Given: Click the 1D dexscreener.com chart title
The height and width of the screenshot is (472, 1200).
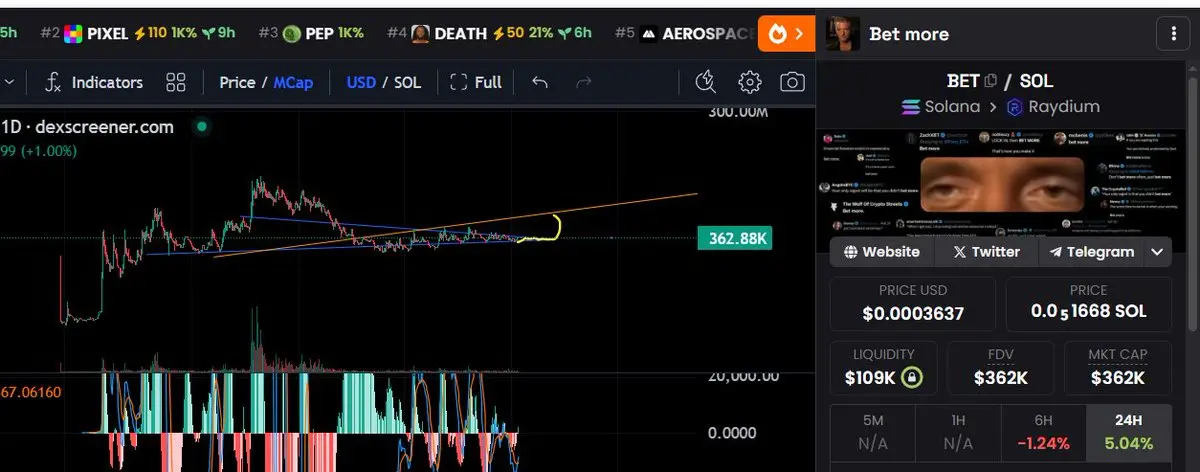Looking at the screenshot, I should tap(87, 127).
